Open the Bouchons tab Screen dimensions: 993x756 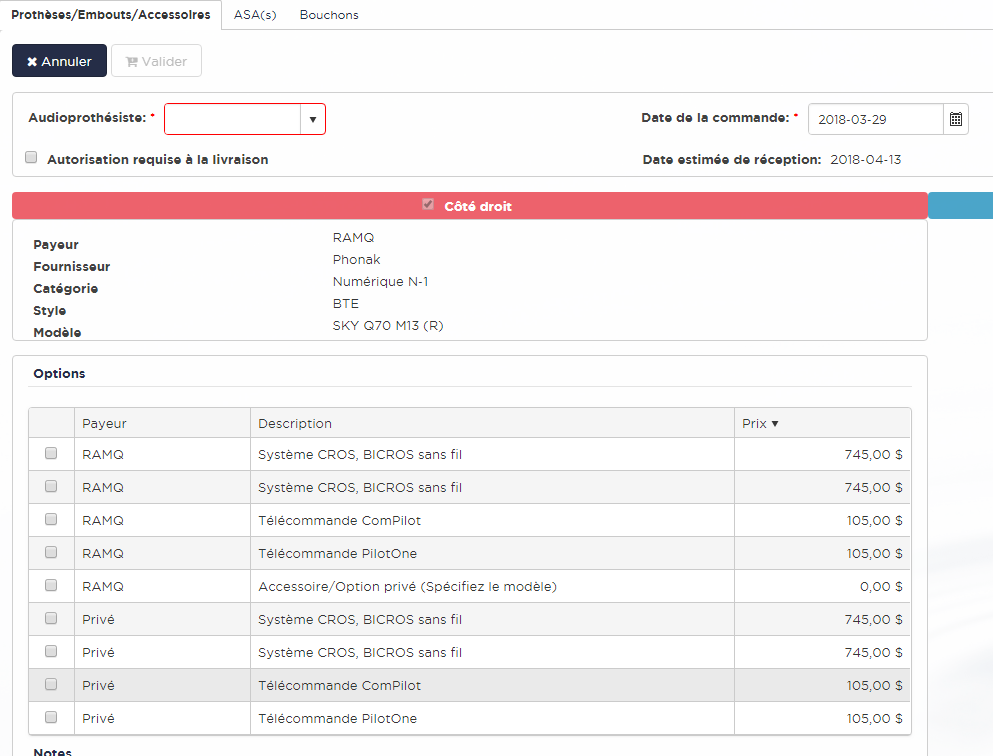tap(329, 15)
